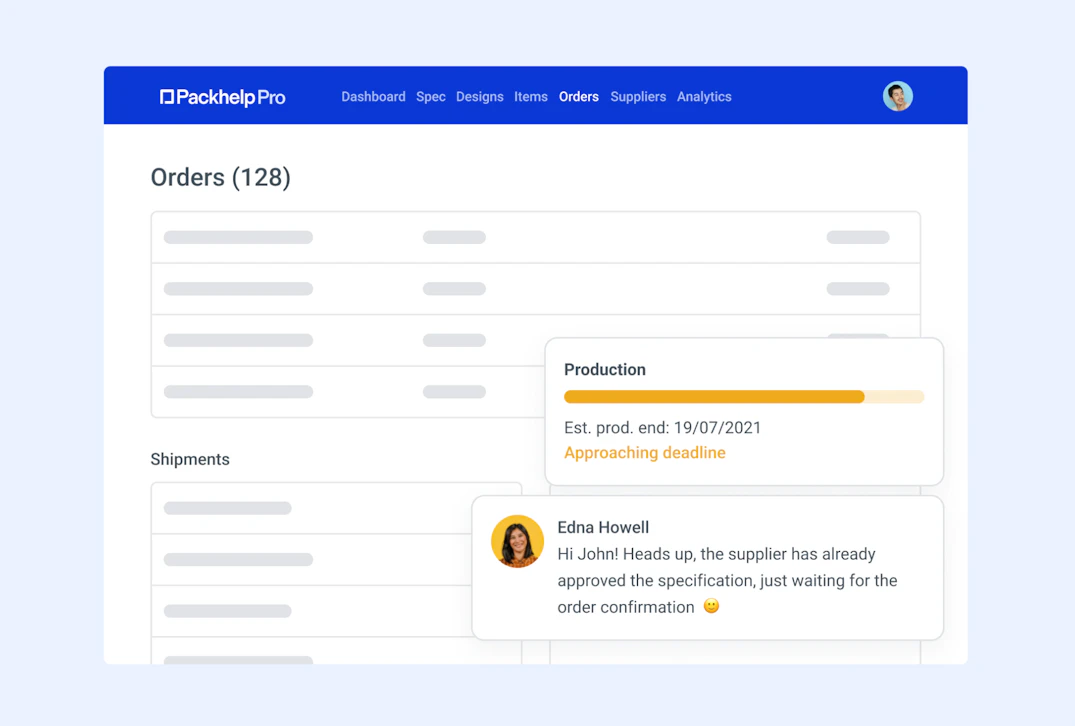Select the Items navigation entry
1075x726 pixels.
coord(531,97)
